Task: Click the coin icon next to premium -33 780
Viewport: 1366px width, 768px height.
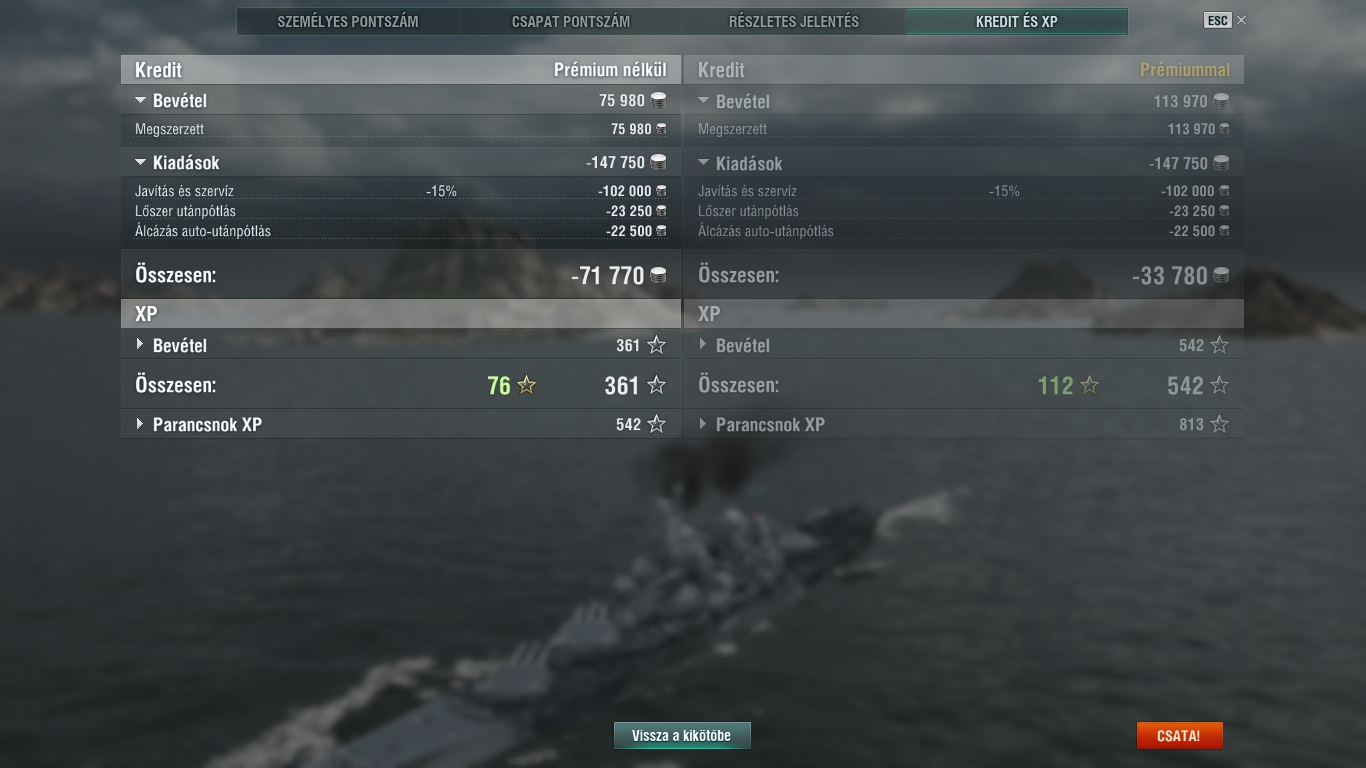Action: point(1221,275)
